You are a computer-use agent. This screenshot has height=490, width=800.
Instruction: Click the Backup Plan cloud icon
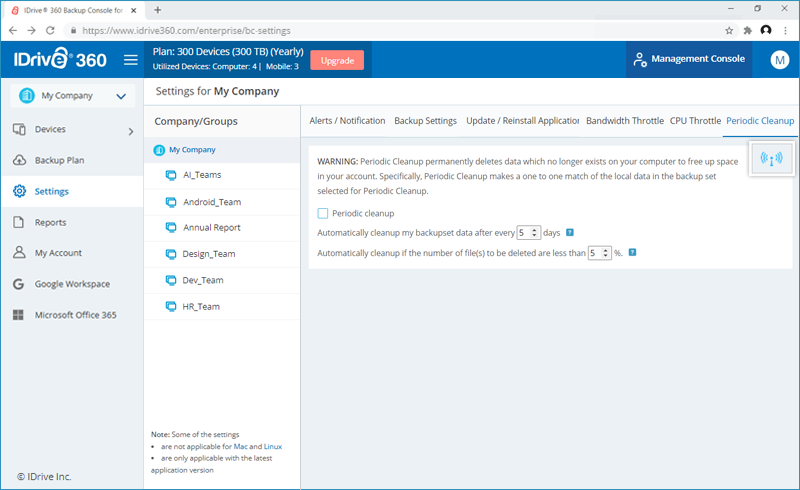(x=19, y=160)
